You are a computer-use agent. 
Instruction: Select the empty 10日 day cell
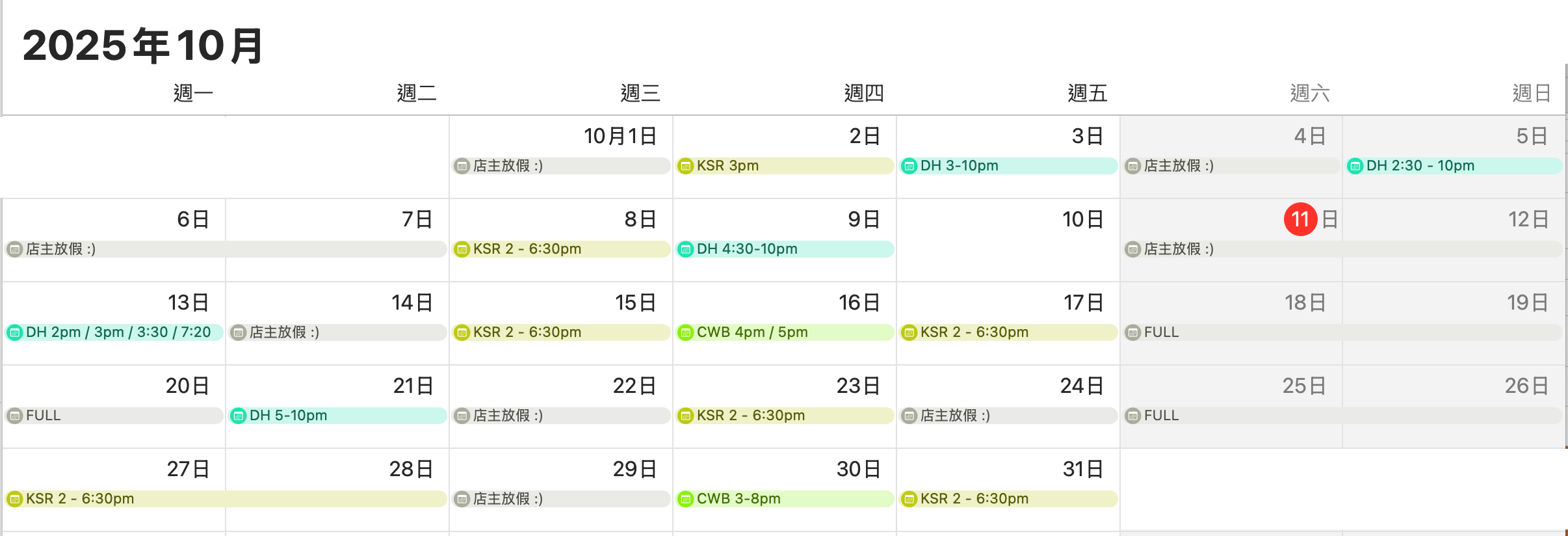[x=1008, y=260]
